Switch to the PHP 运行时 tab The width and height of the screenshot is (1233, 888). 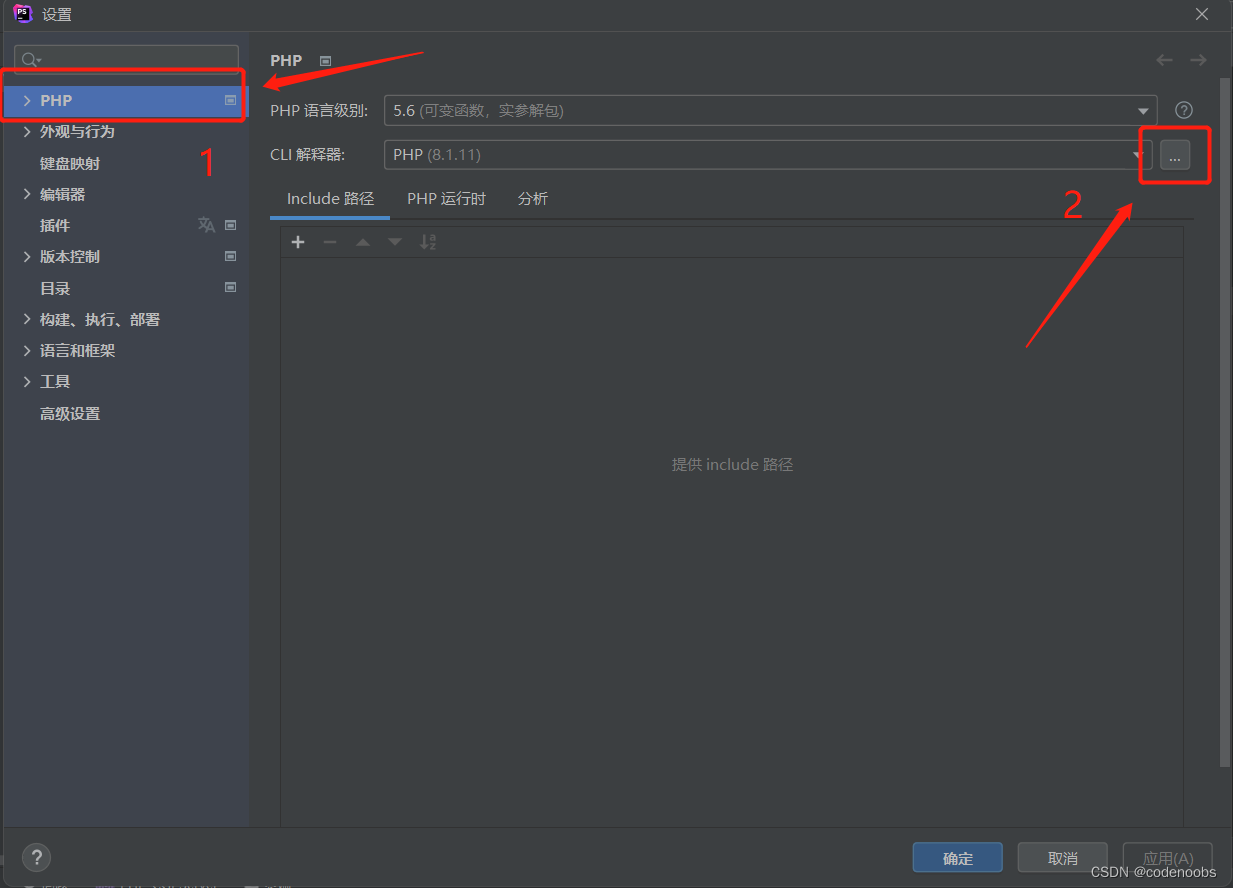[x=446, y=199]
